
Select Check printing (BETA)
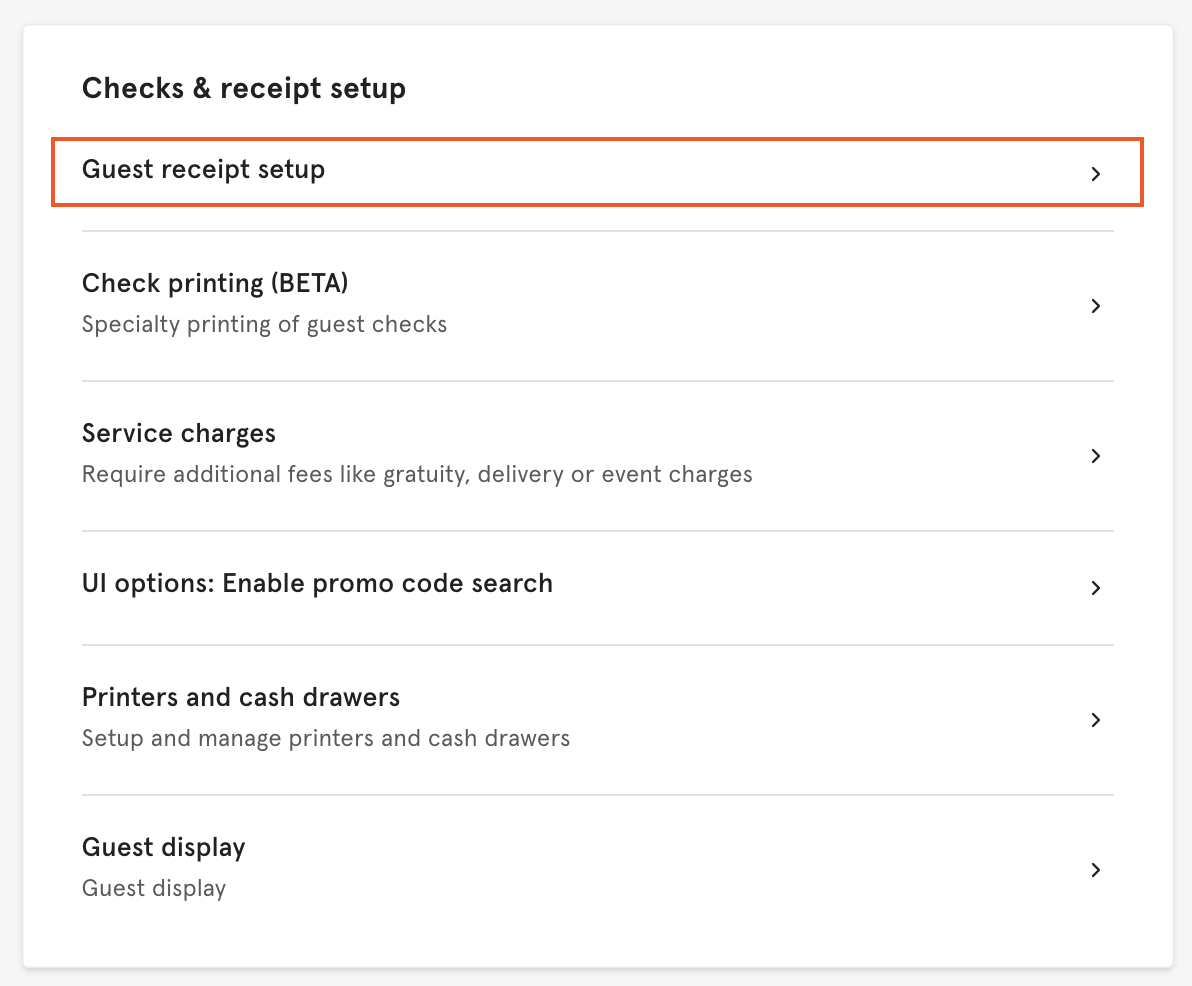(215, 283)
